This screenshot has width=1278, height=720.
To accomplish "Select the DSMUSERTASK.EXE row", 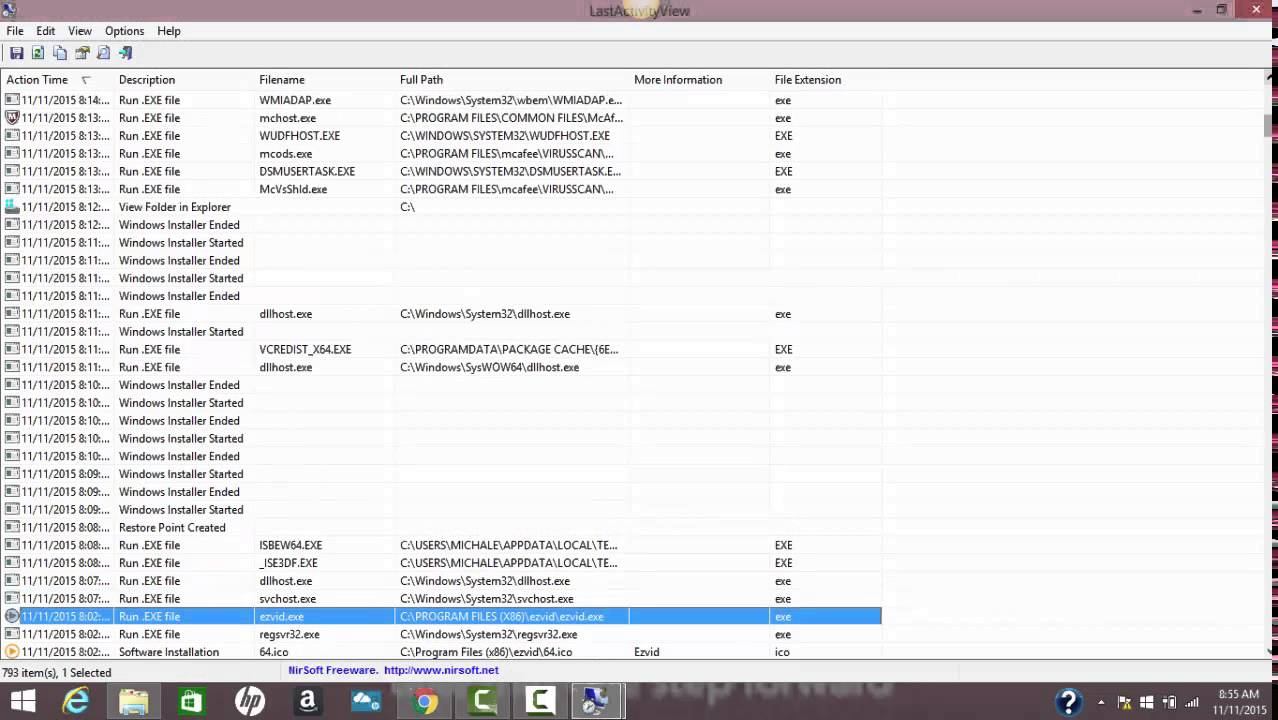I will click(x=441, y=172).
